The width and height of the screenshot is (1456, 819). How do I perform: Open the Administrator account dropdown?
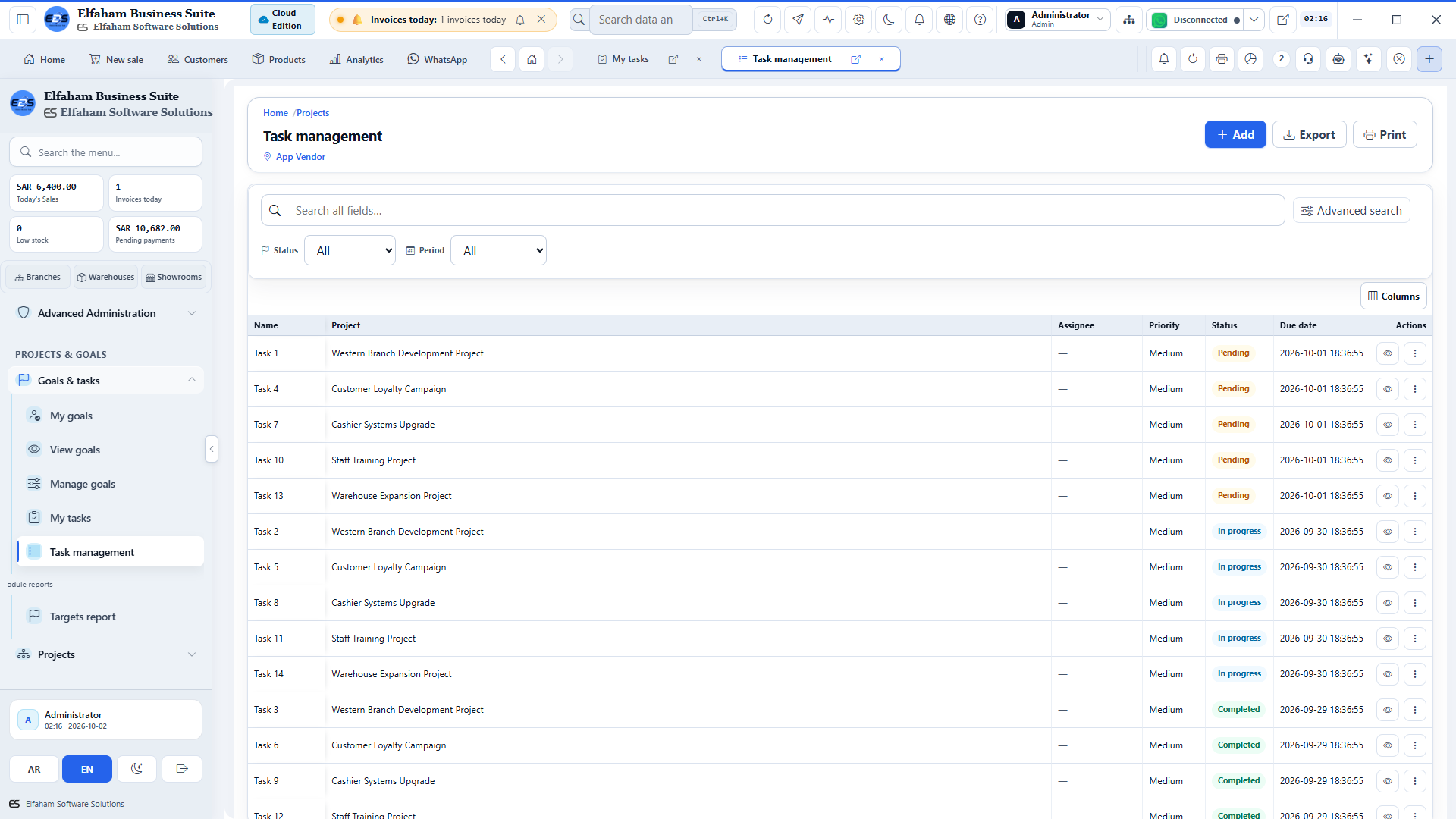pyautogui.click(x=1059, y=20)
